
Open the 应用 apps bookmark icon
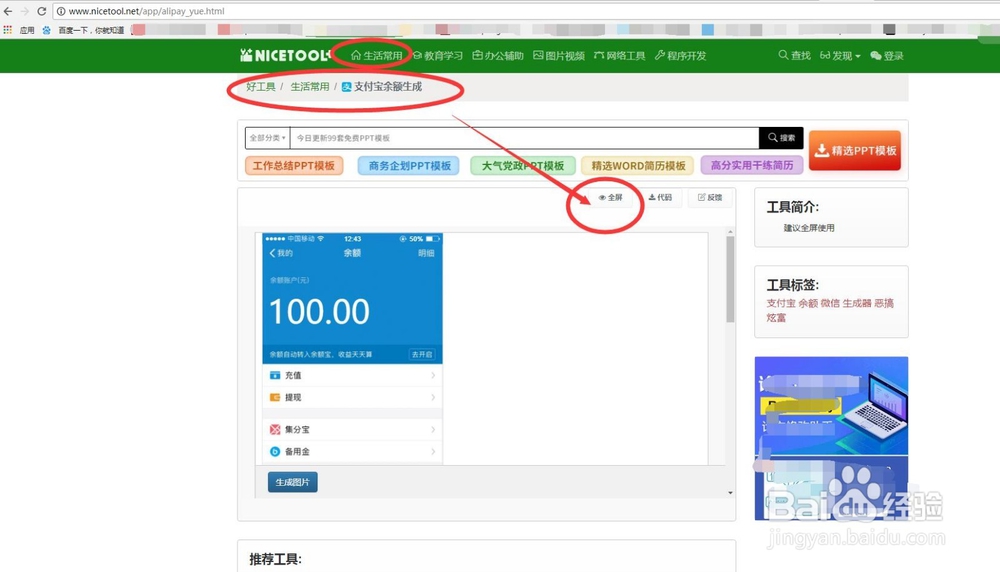tap(8, 30)
